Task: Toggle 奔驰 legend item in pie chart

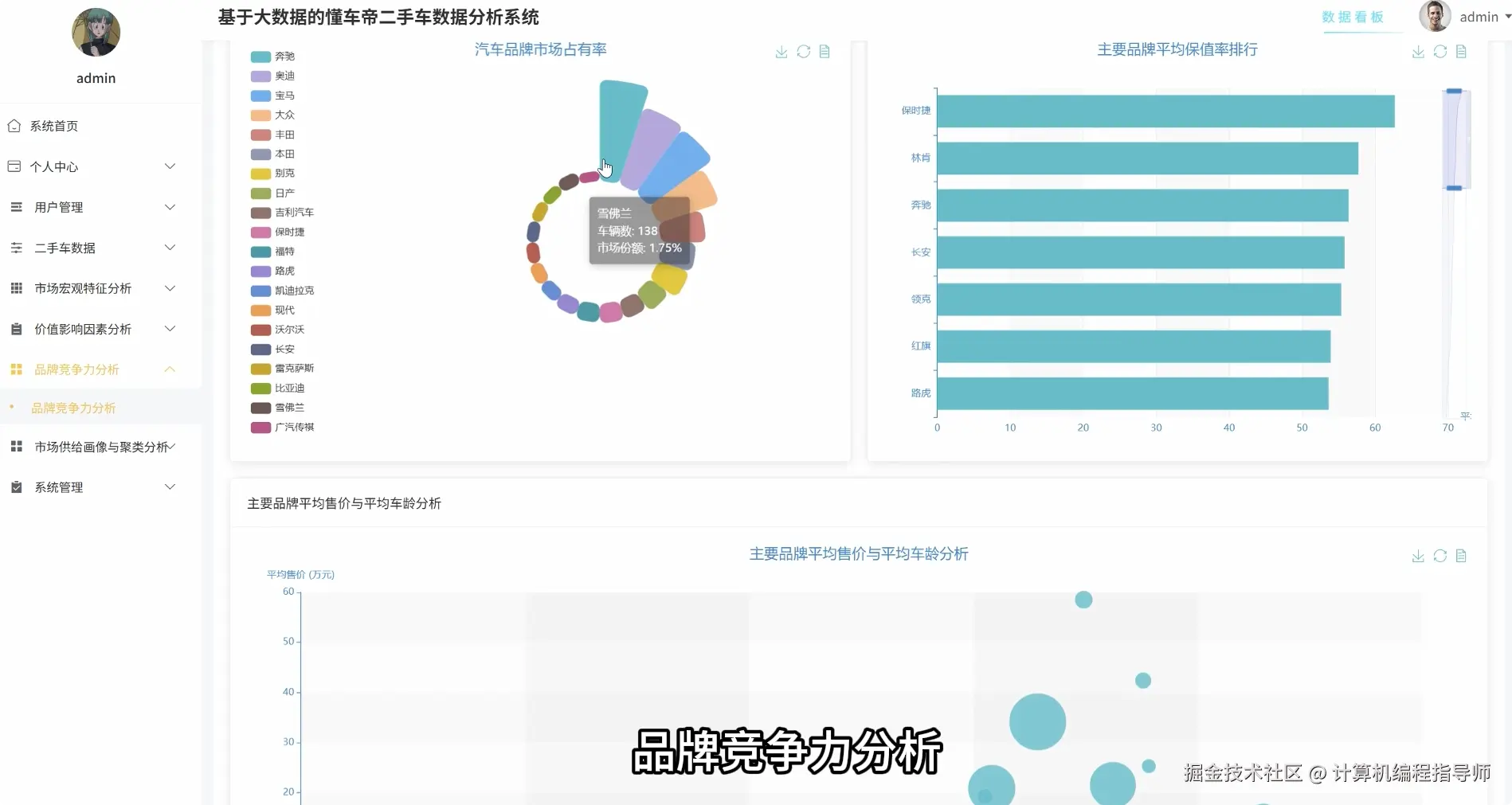Action: pos(272,57)
